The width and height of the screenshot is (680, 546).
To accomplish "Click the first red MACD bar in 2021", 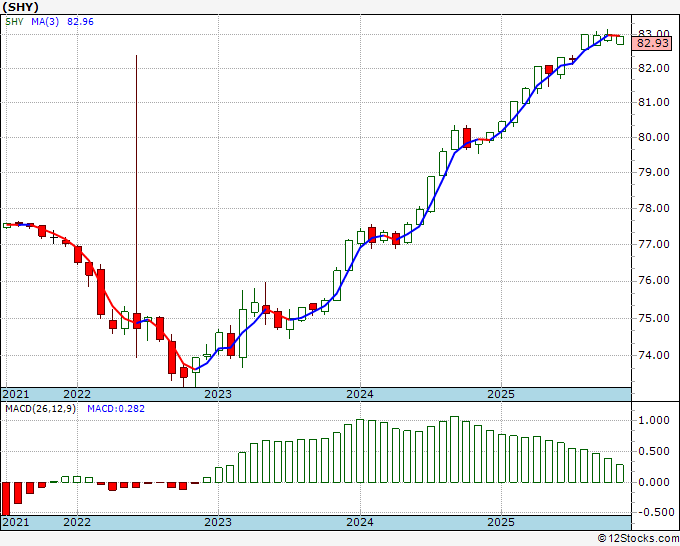I will point(6,498).
